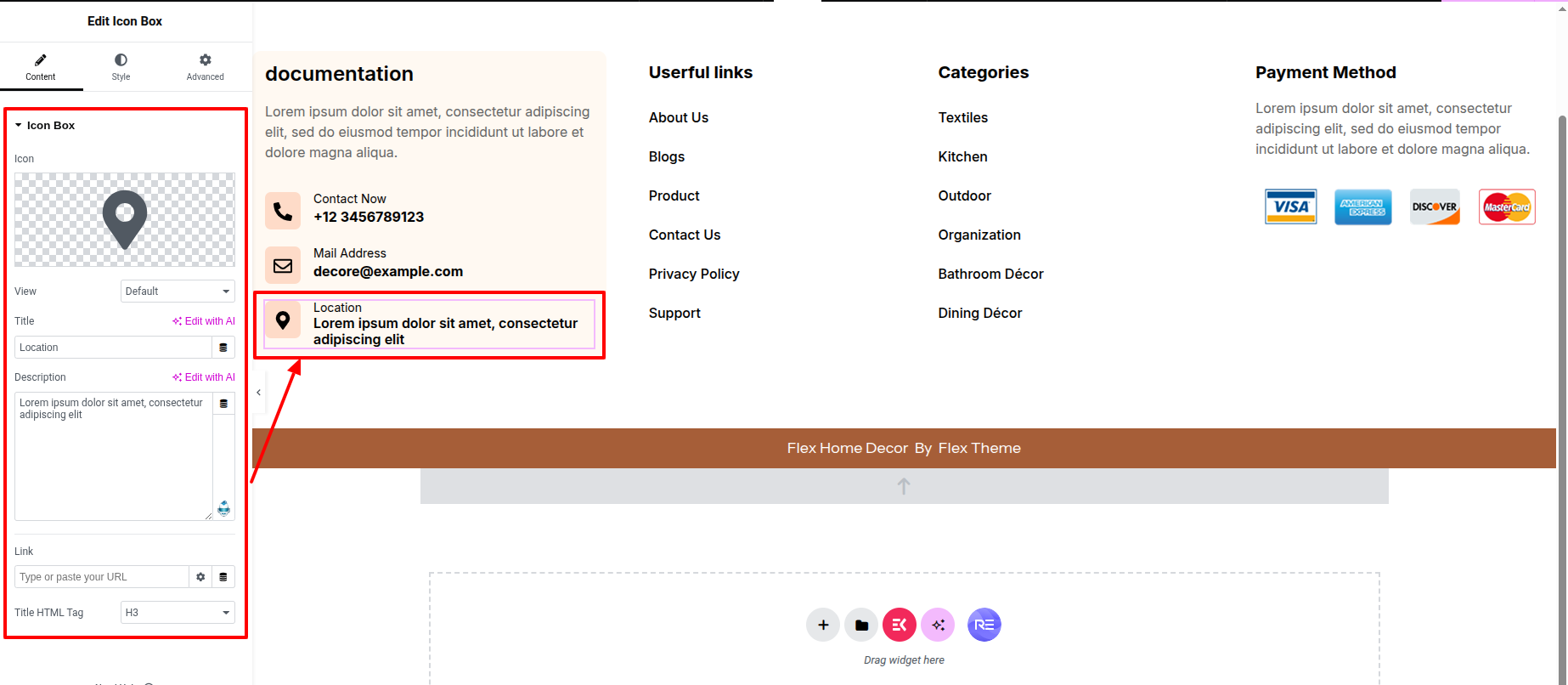Click the scroll to top arrow
The image size is (1568, 685).
(904, 486)
